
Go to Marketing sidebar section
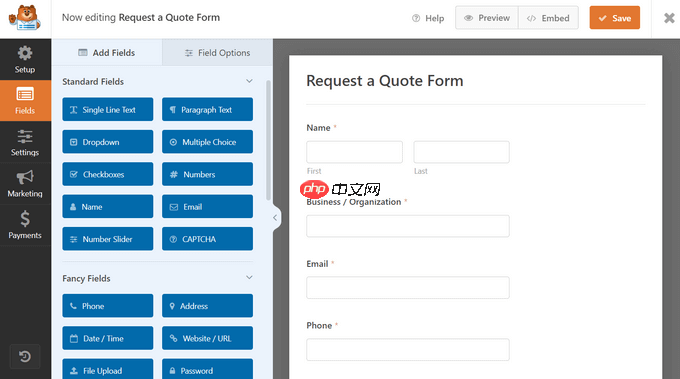point(25,183)
